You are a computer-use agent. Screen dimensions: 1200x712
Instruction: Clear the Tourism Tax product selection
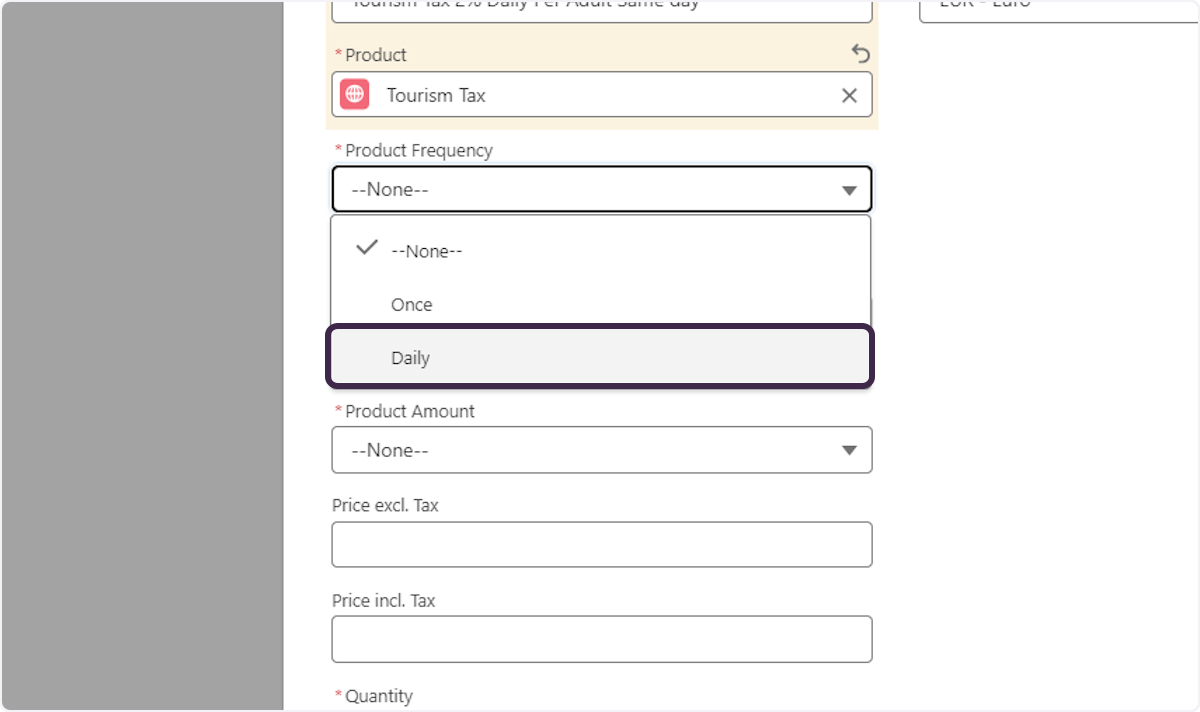pyautogui.click(x=849, y=95)
